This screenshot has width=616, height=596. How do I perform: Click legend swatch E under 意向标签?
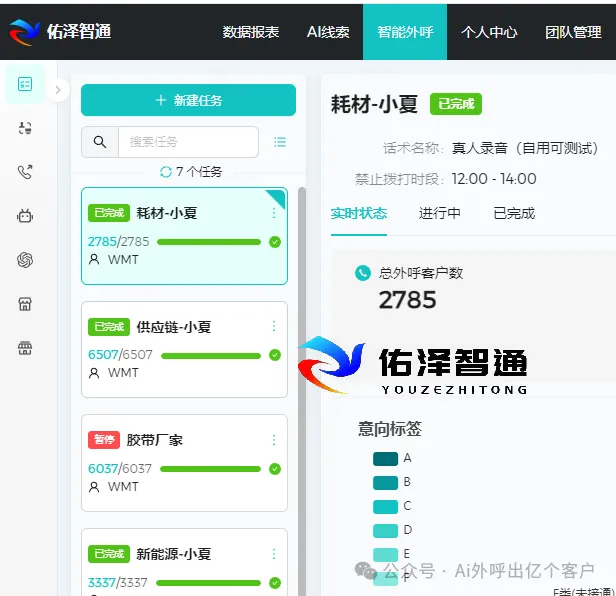point(385,554)
